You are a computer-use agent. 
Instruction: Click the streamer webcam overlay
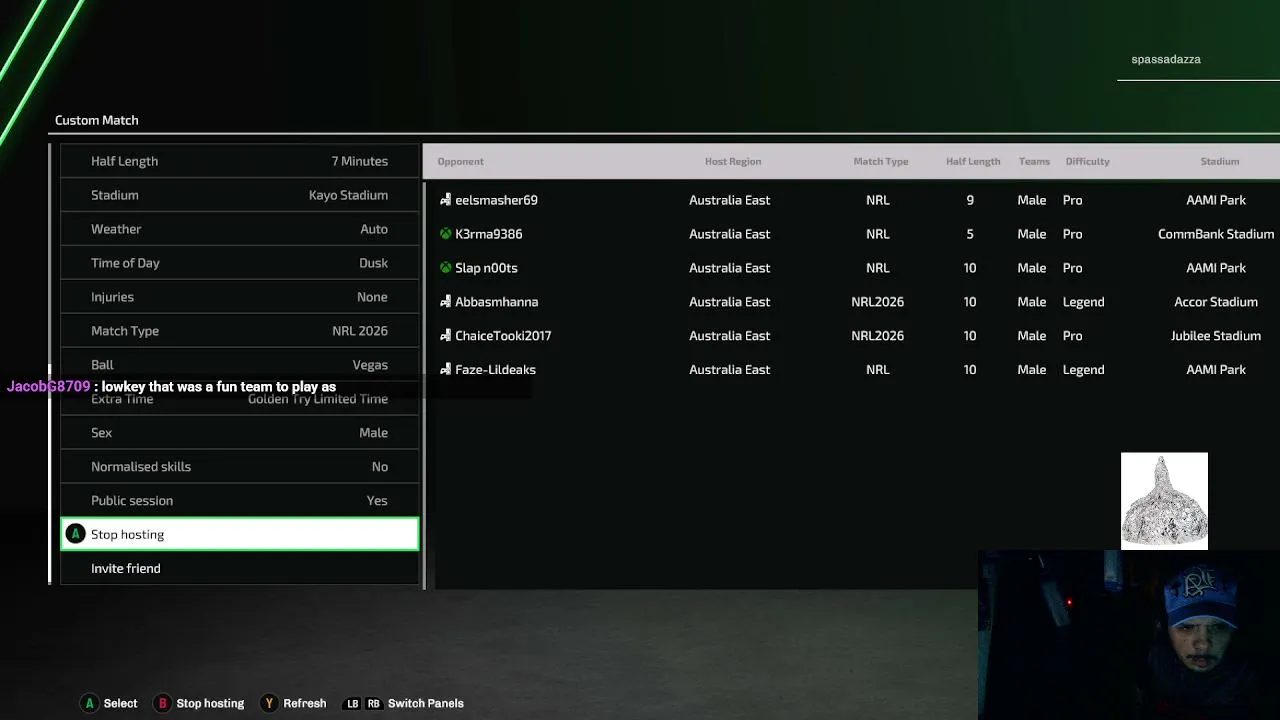point(1129,635)
